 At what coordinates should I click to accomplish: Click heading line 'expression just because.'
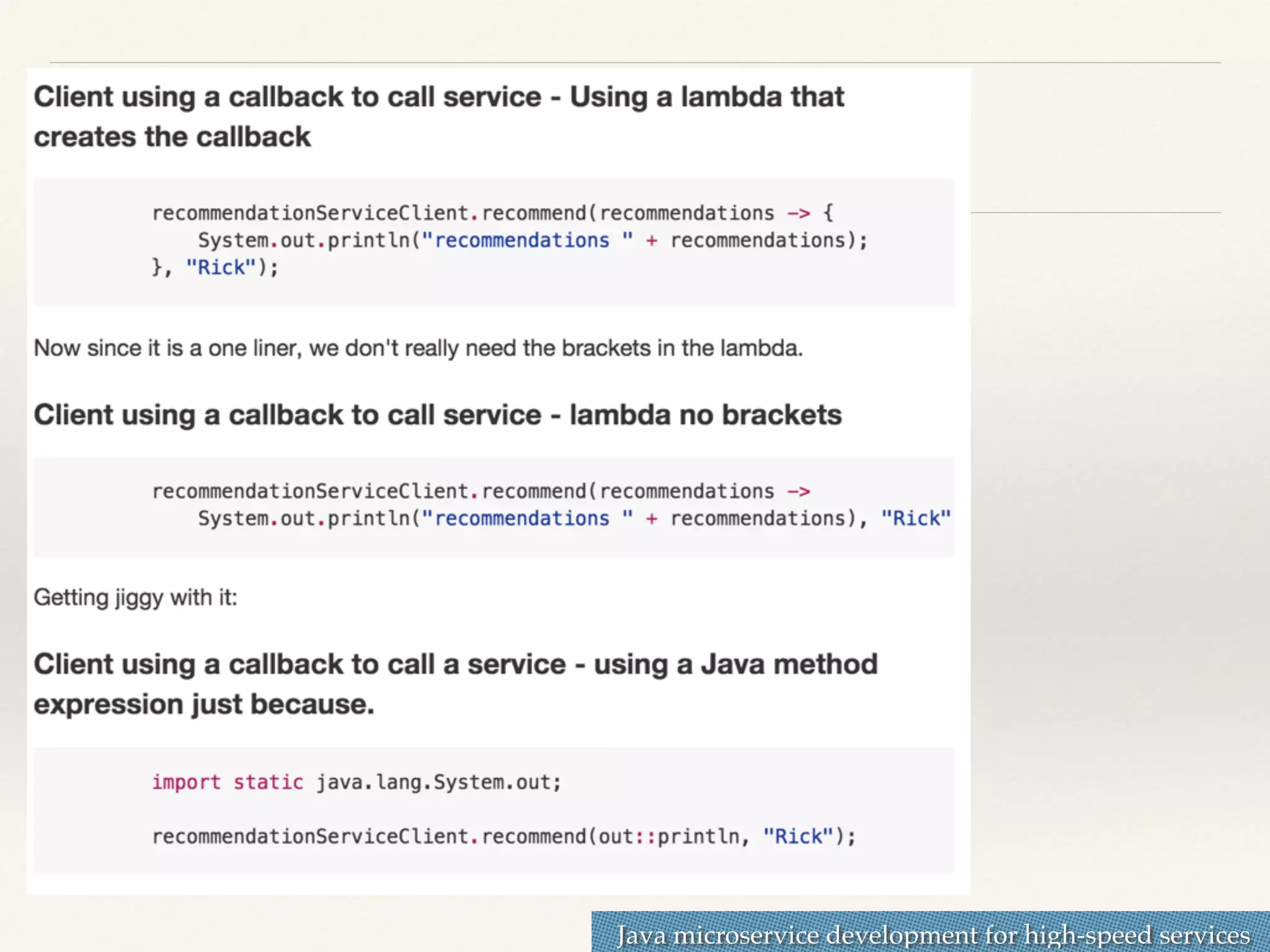(x=204, y=705)
